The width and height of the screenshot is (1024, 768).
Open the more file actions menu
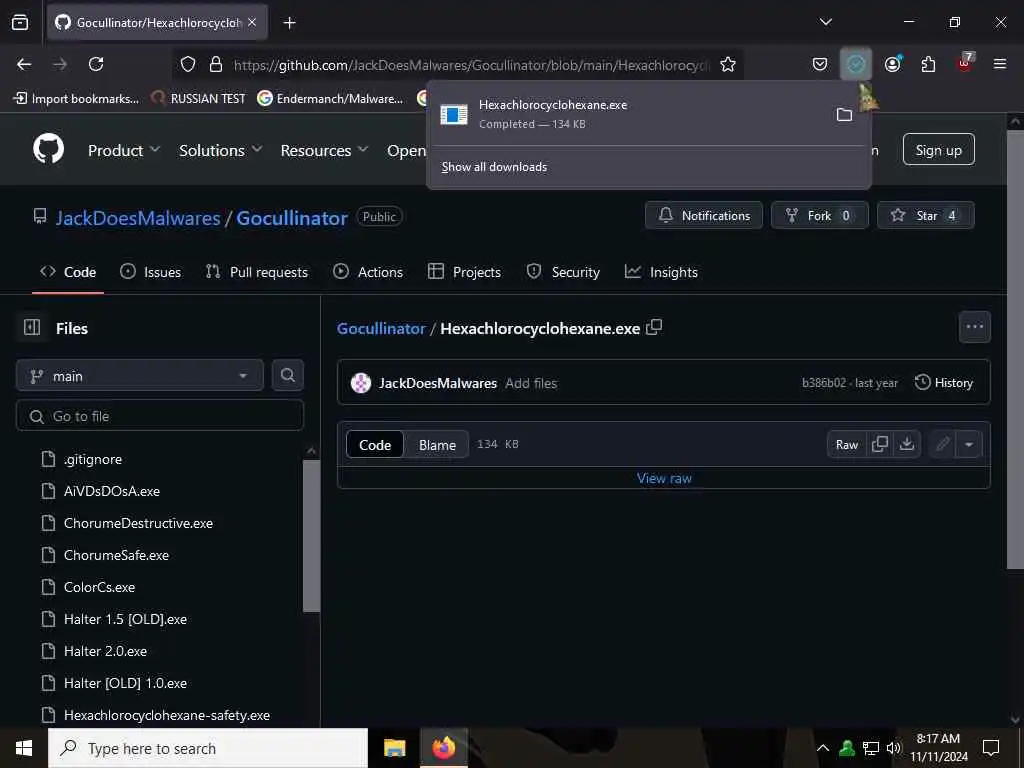[x=974, y=327]
